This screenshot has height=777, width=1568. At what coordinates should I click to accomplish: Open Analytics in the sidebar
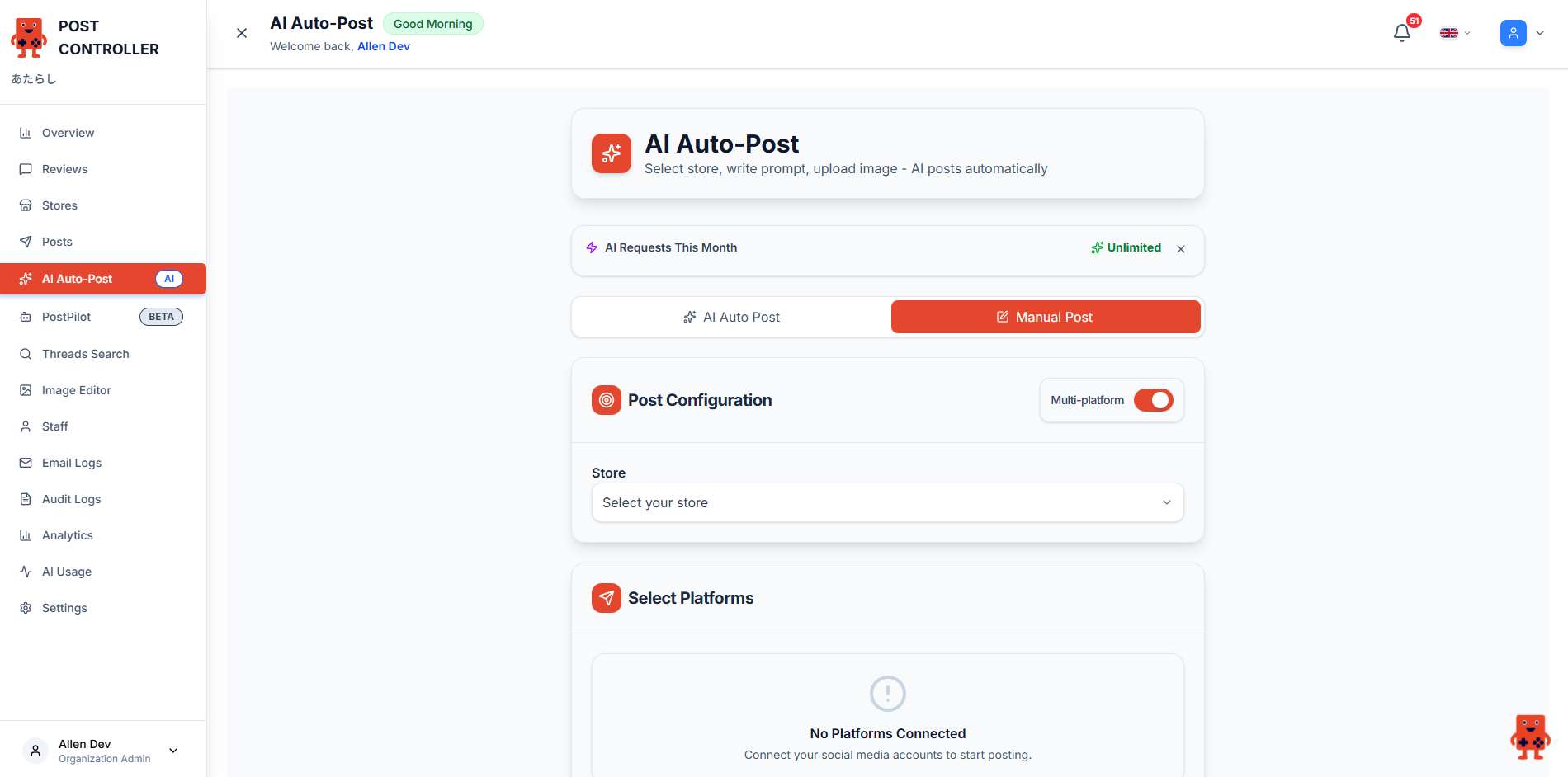[x=67, y=535]
